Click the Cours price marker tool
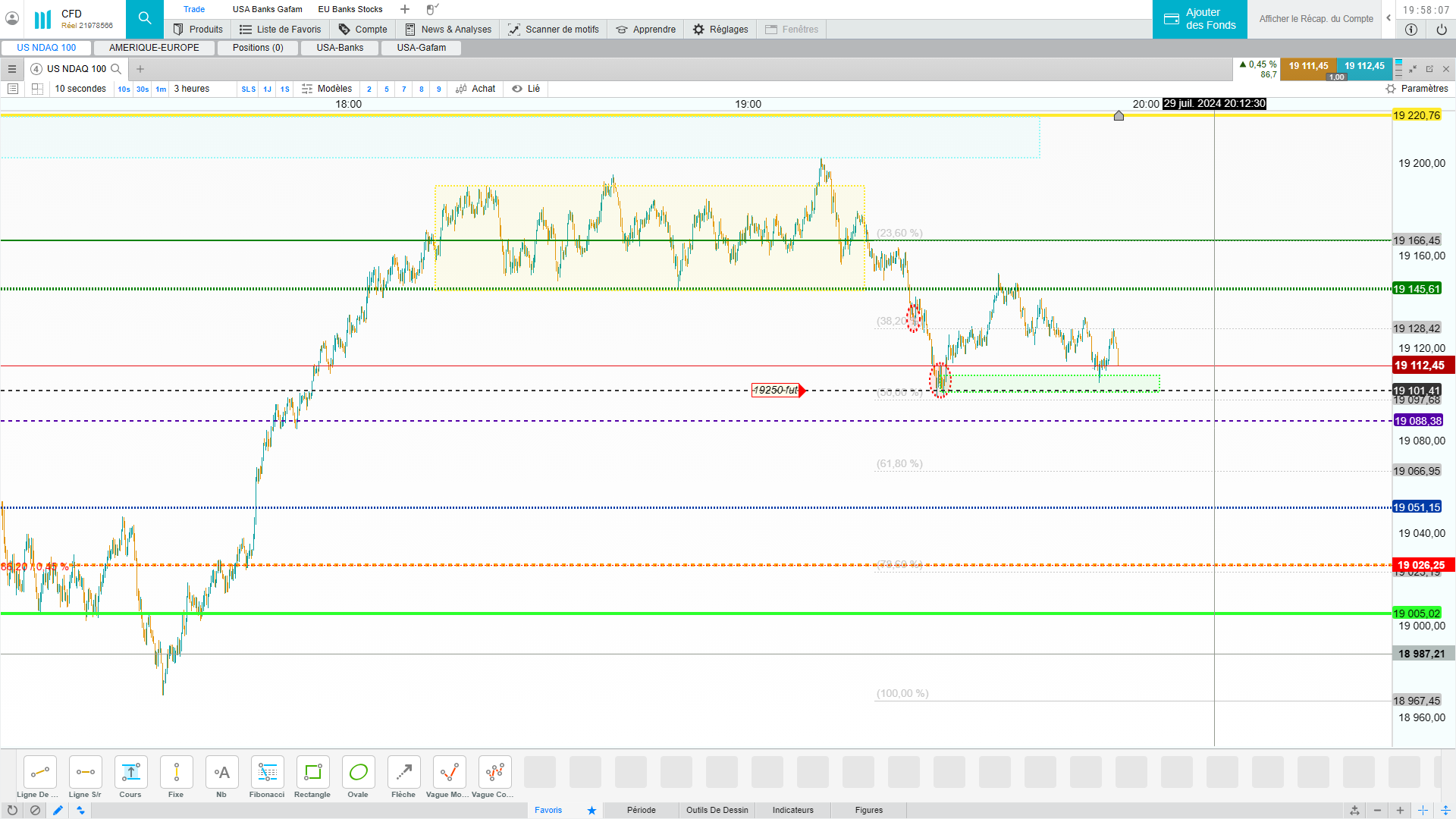Screen dimensions: 1456x819 tap(130, 773)
